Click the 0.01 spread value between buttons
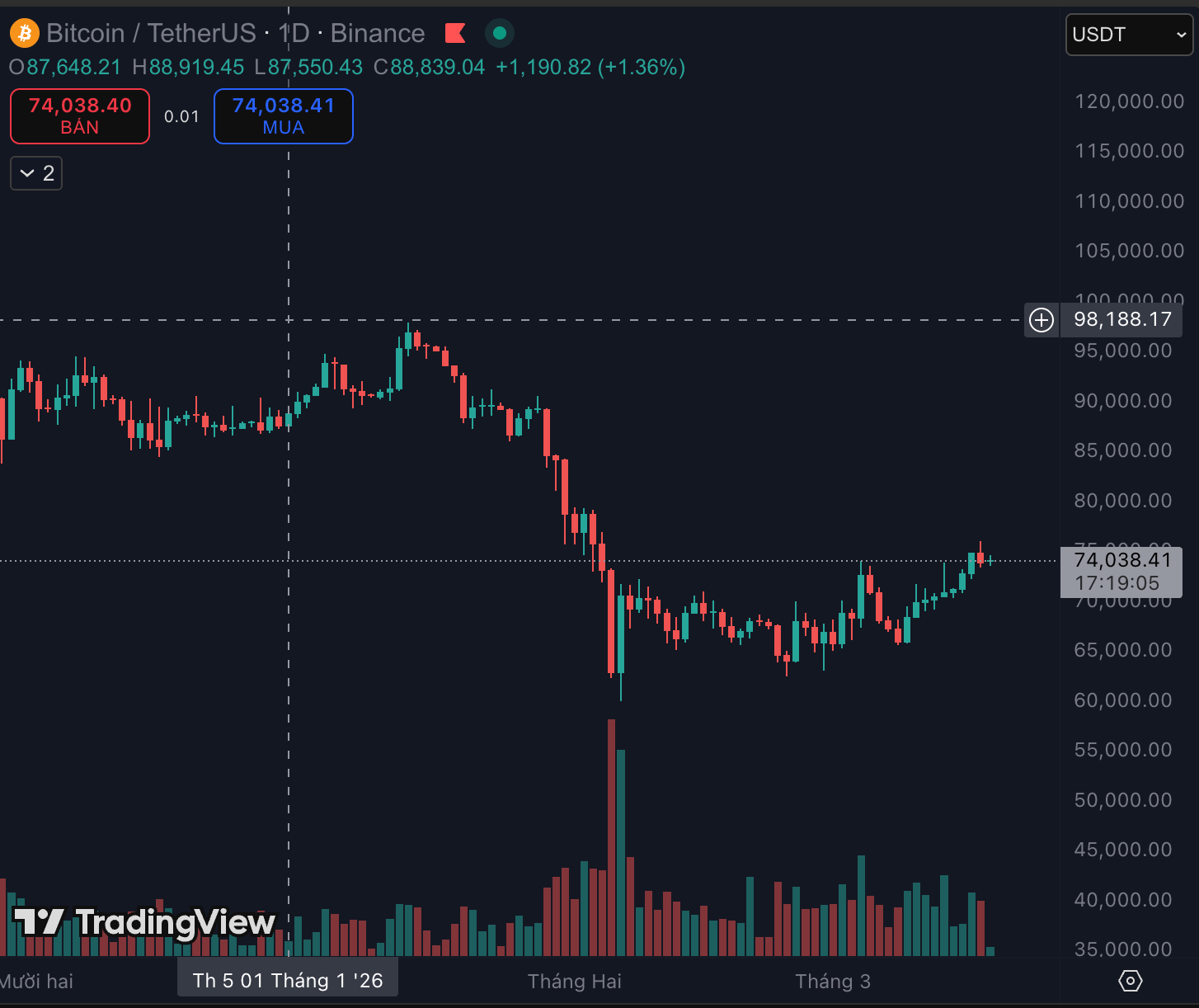This screenshot has width=1199, height=1008. click(181, 116)
